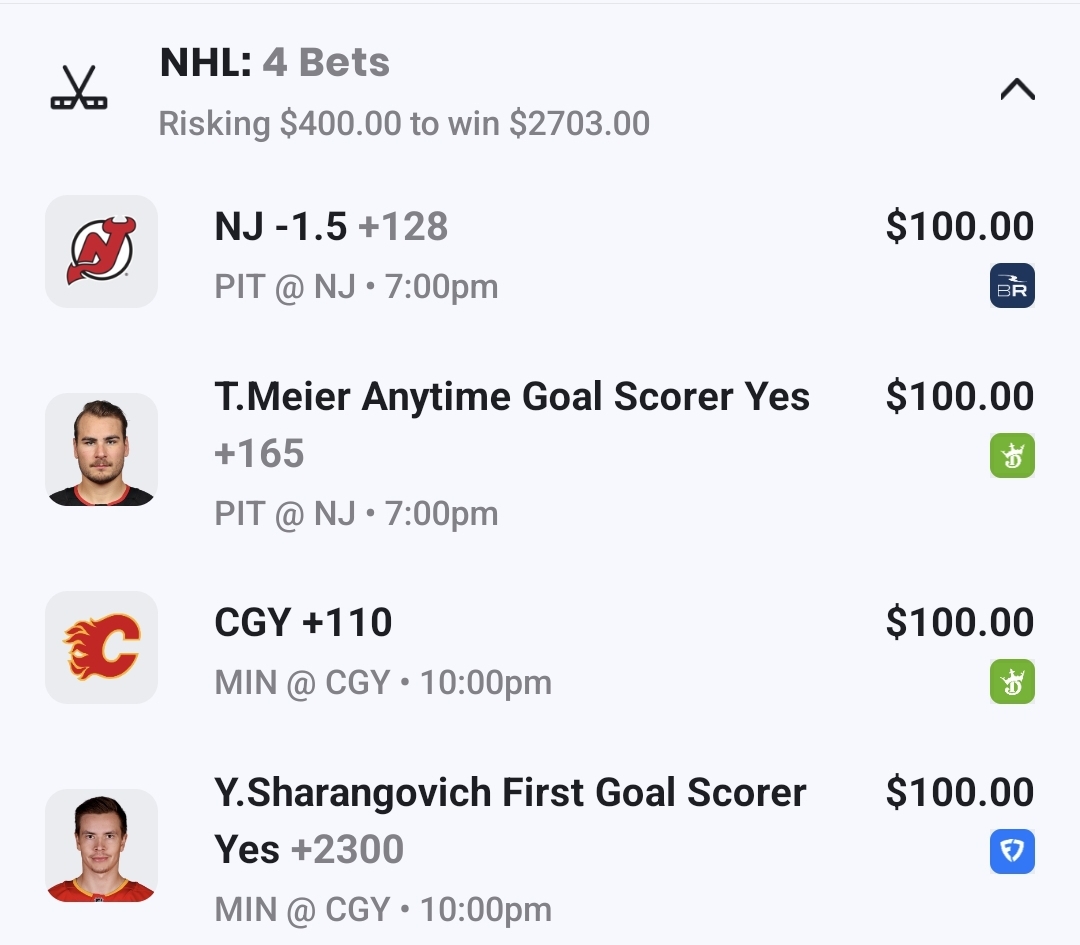Click the NHL hockey sticks icon
This screenshot has height=945, width=1080.
[79, 89]
